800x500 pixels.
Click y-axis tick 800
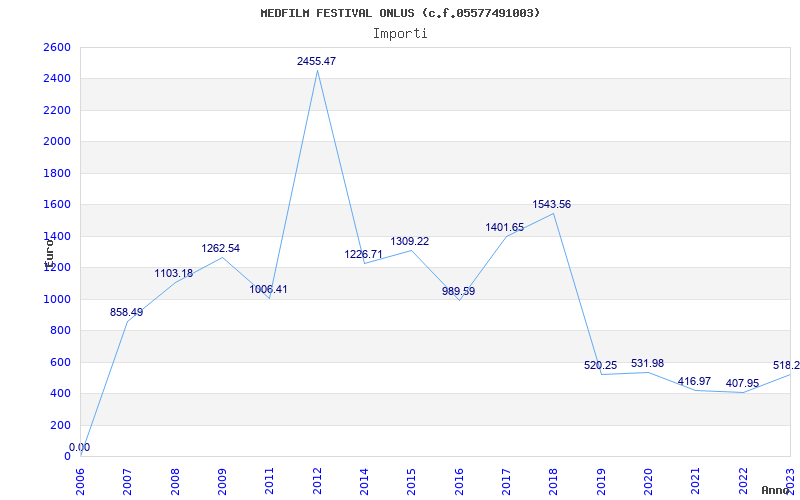(x=60, y=331)
